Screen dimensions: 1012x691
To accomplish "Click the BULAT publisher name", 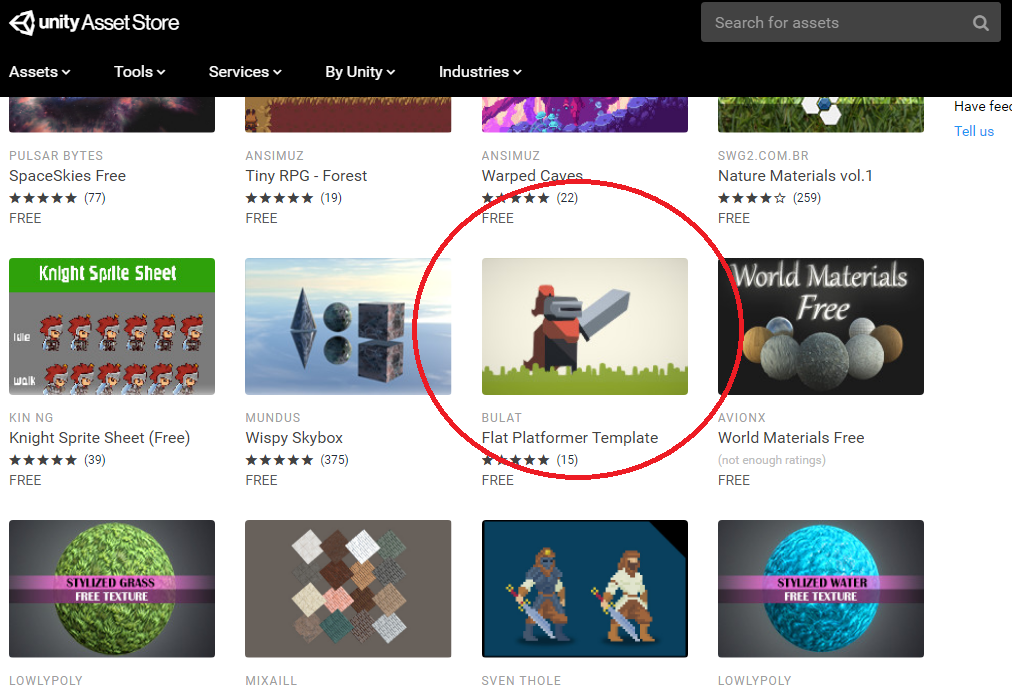I will tap(501, 417).
